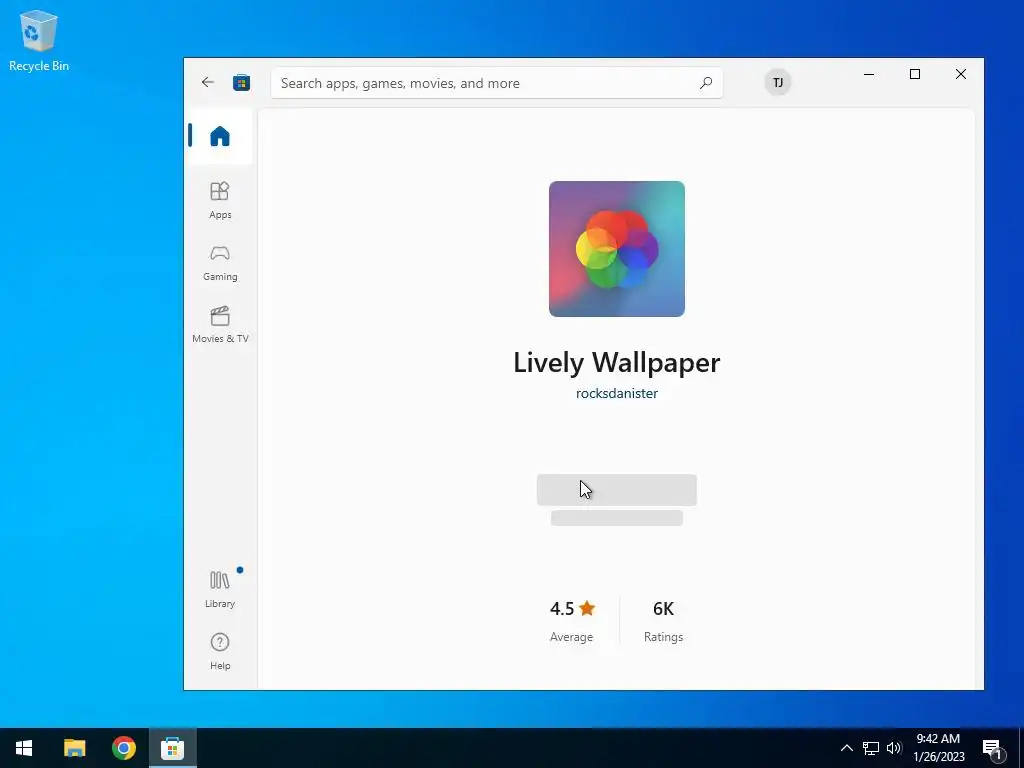This screenshot has width=1024, height=768.
Task: Open the volume tray icon
Action: click(894, 748)
